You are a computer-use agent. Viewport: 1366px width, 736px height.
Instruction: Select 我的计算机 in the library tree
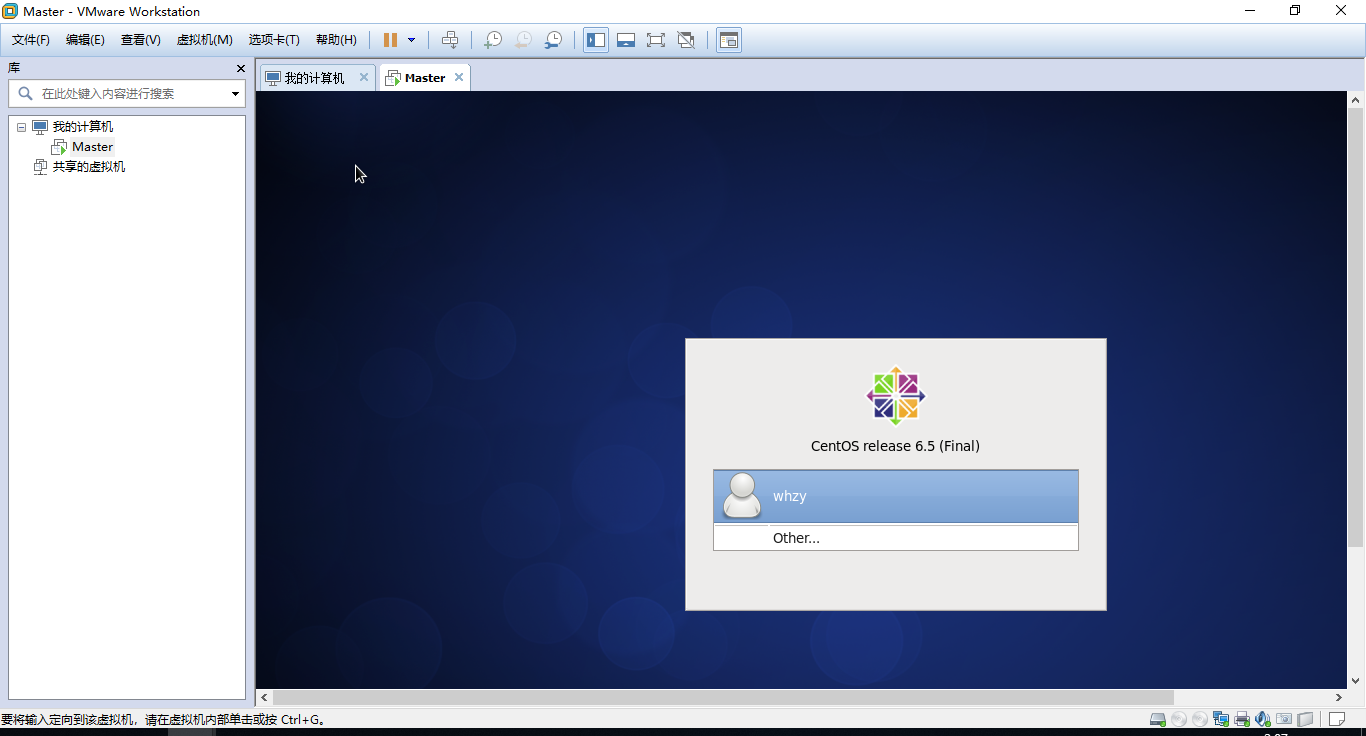(83, 127)
